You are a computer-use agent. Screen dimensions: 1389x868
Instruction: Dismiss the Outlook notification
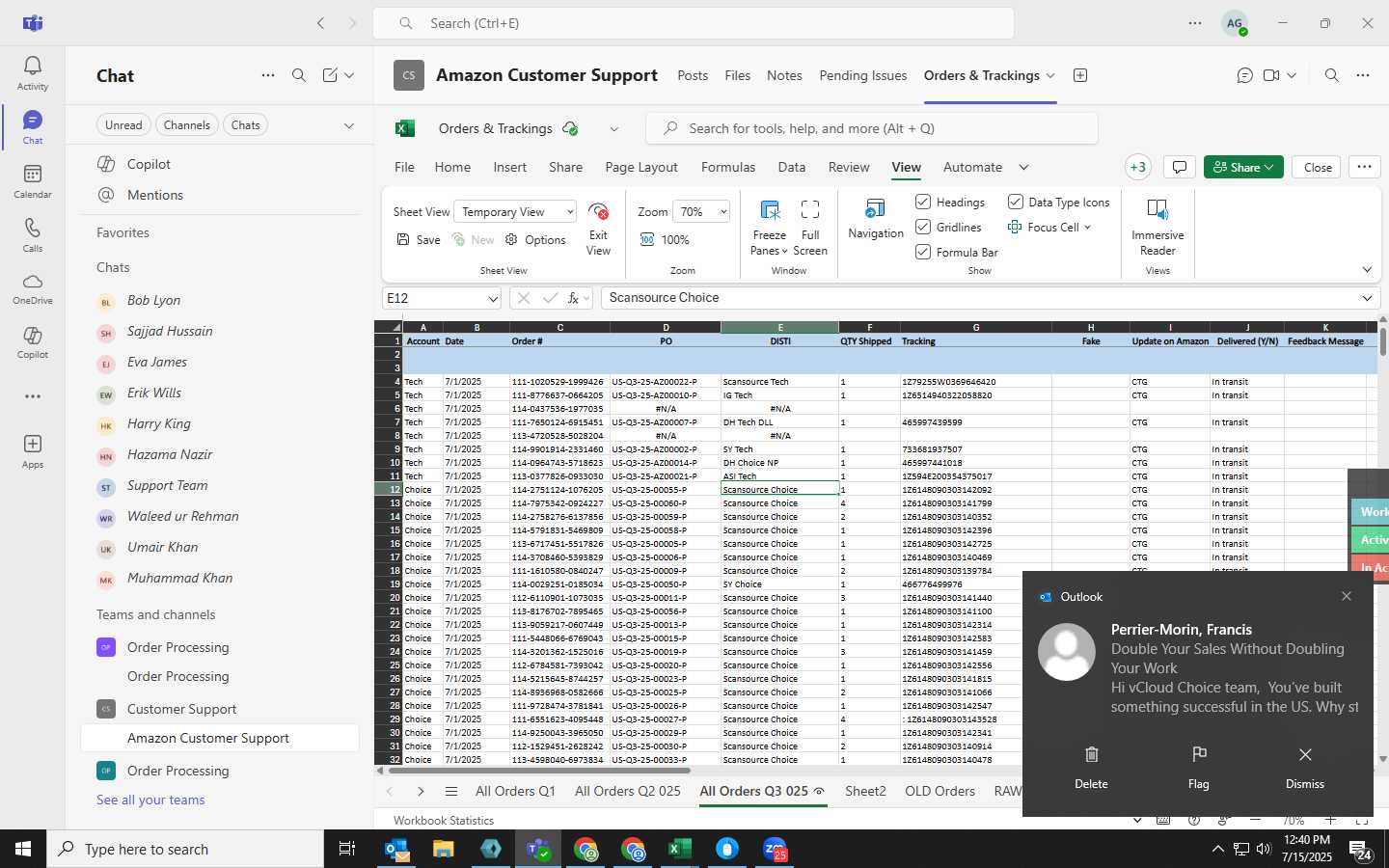click(1304, 768)
